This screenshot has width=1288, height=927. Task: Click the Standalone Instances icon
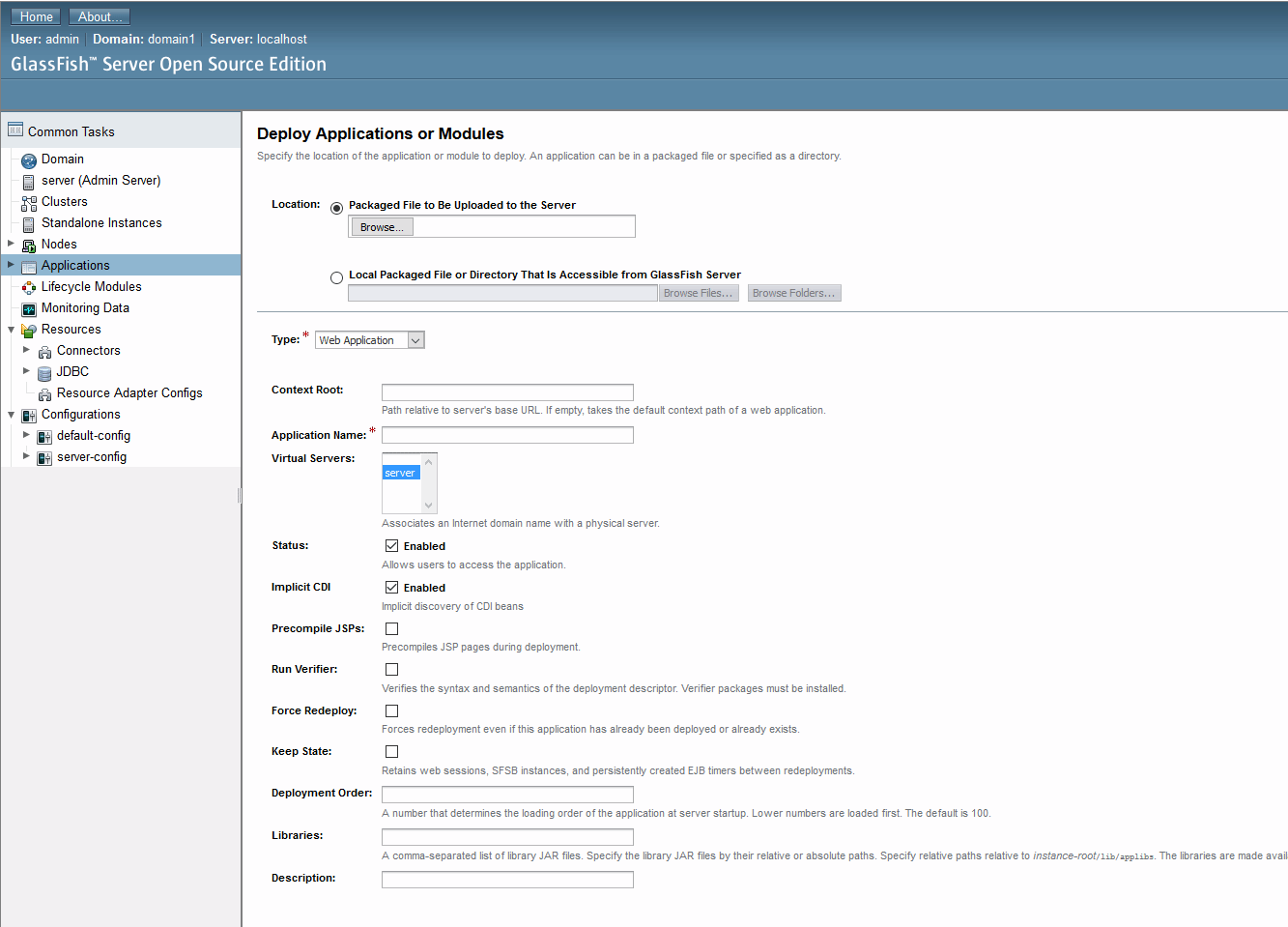[x=29, y=222]
